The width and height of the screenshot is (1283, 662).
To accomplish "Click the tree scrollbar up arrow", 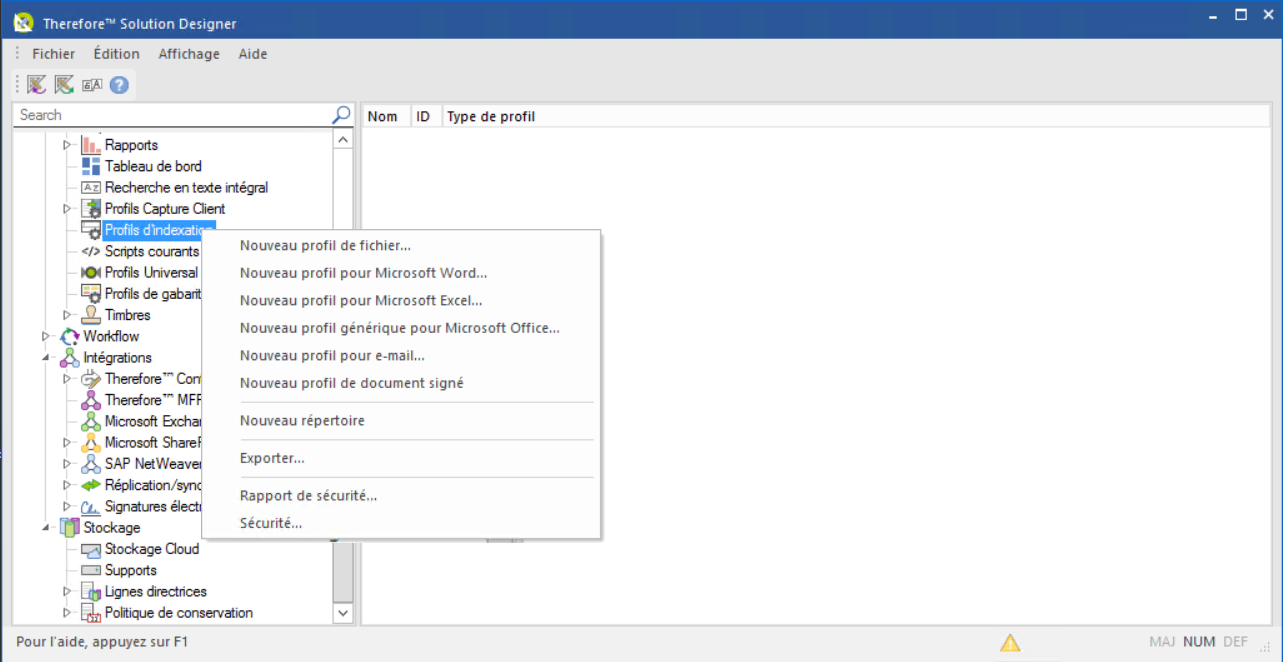I will [343, 140].
